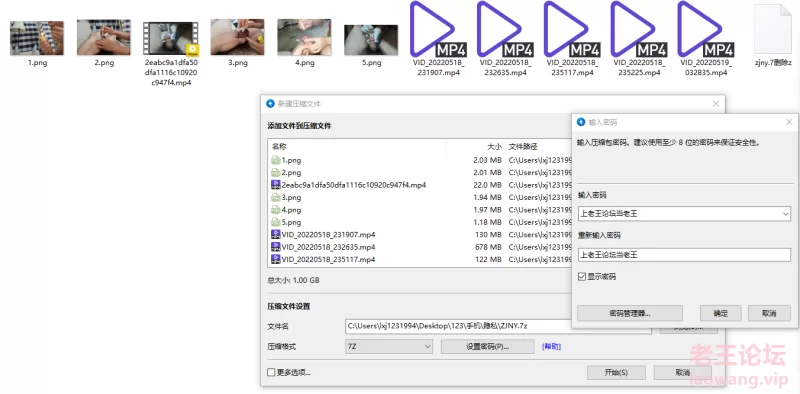Open the [帮助] help link

(x=551, y=347)
